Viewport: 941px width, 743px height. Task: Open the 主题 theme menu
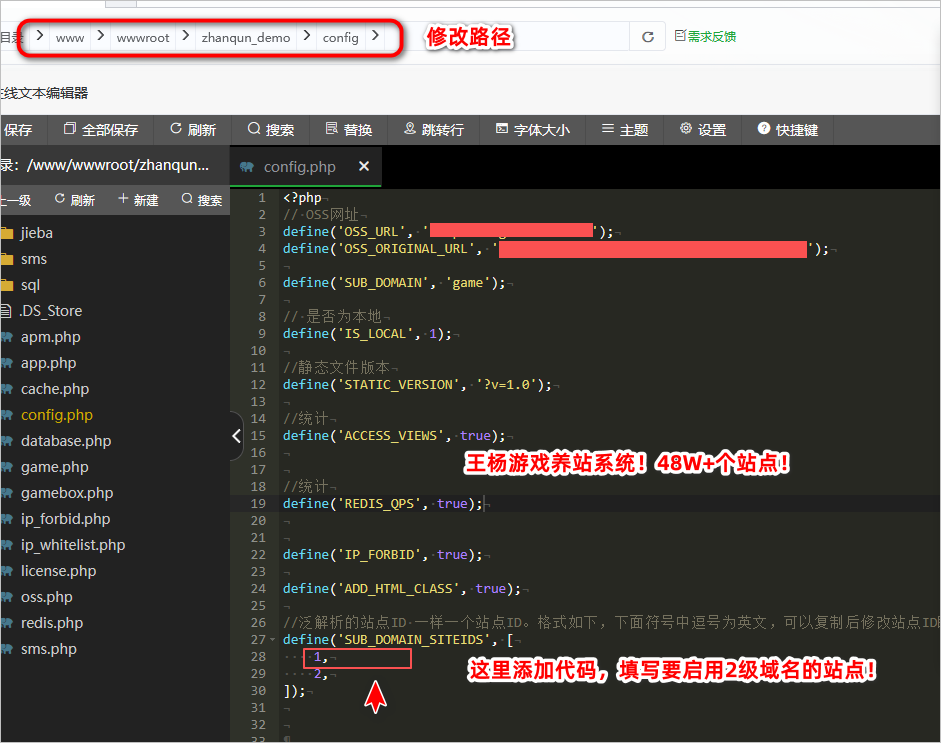coord(625,130)
